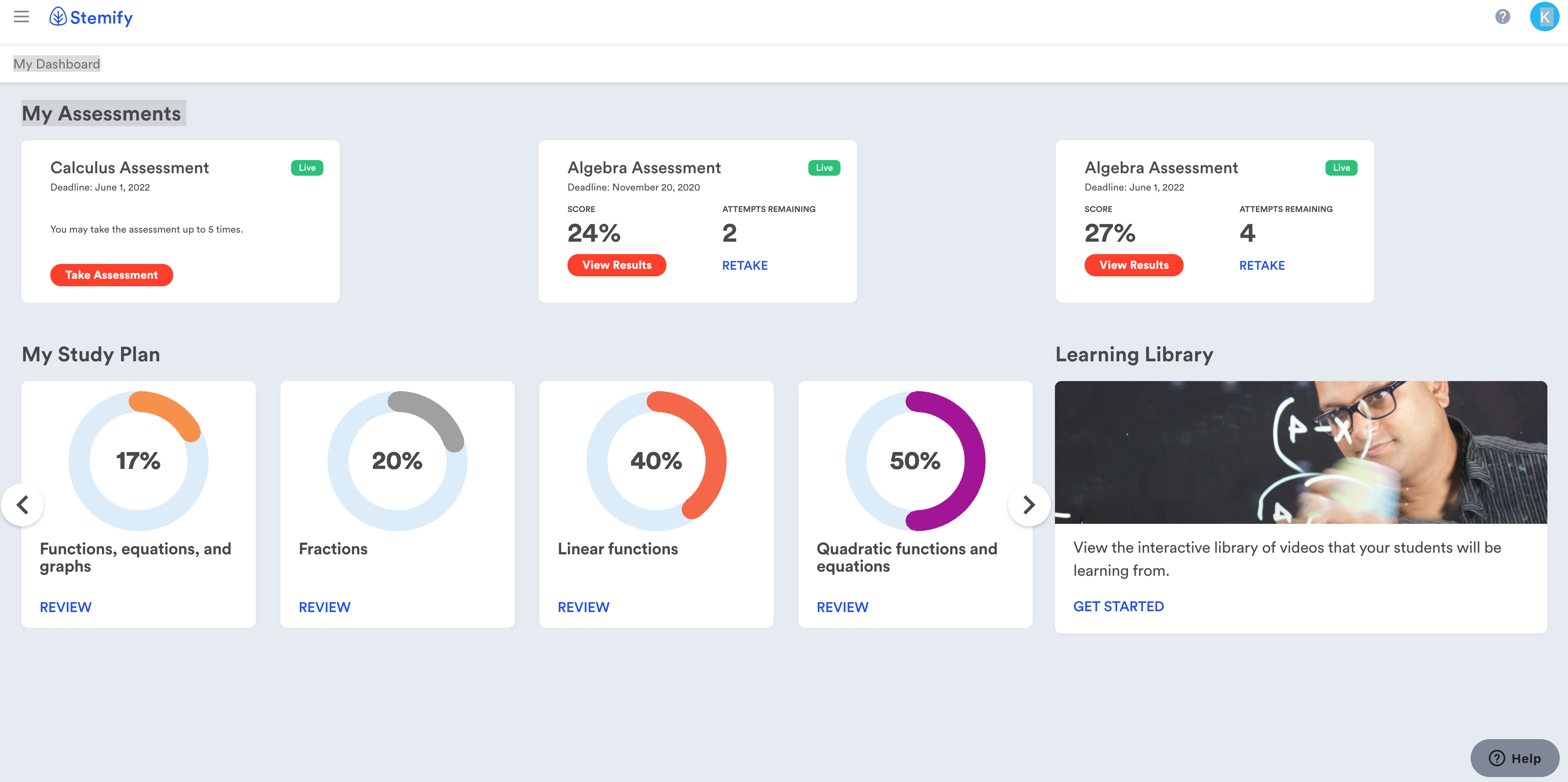Start the Calculus Assessment
This screenshot has width=1568, height=782.
tap(111, 275)
